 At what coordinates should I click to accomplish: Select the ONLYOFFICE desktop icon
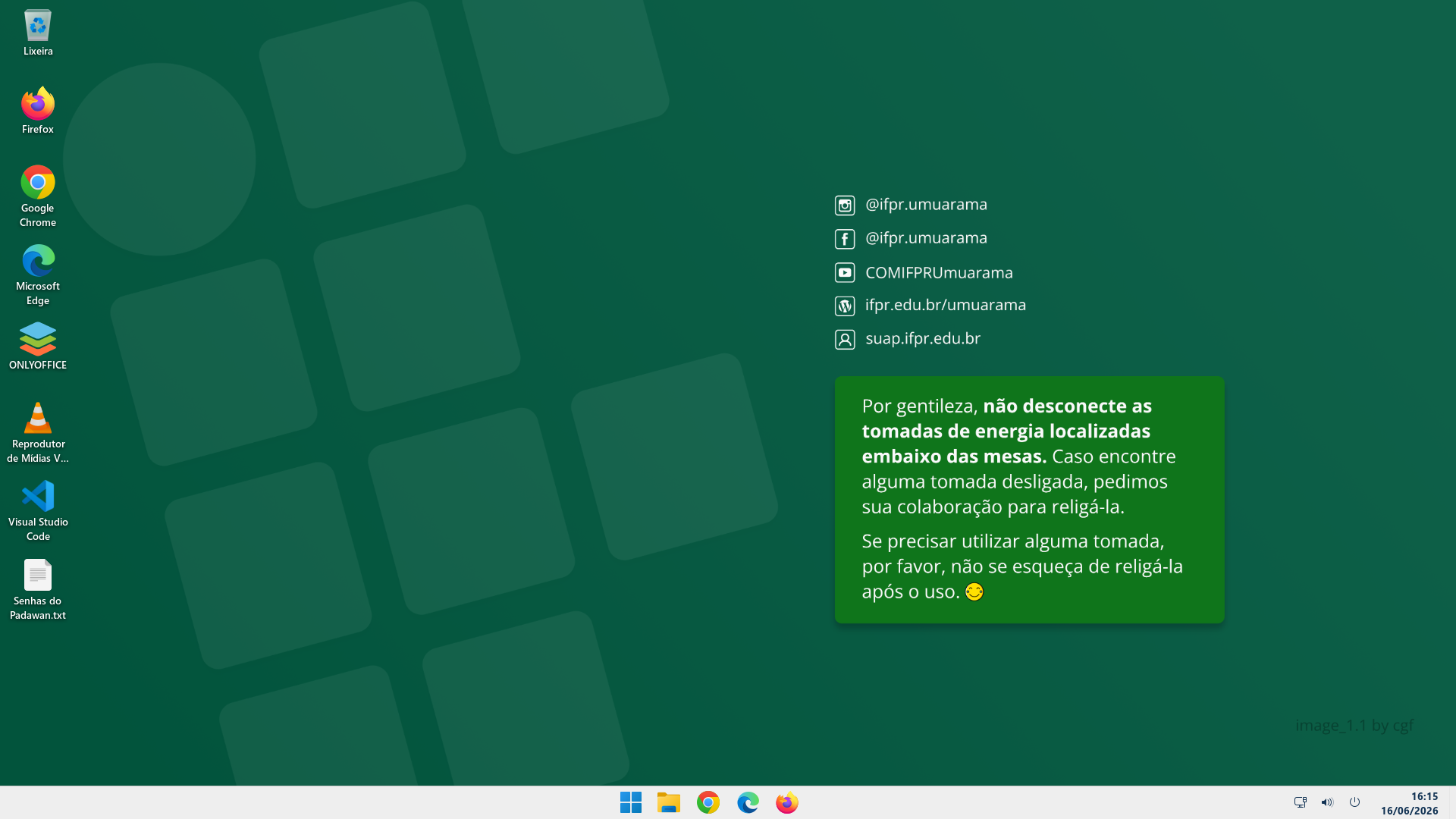pos(38,346)
